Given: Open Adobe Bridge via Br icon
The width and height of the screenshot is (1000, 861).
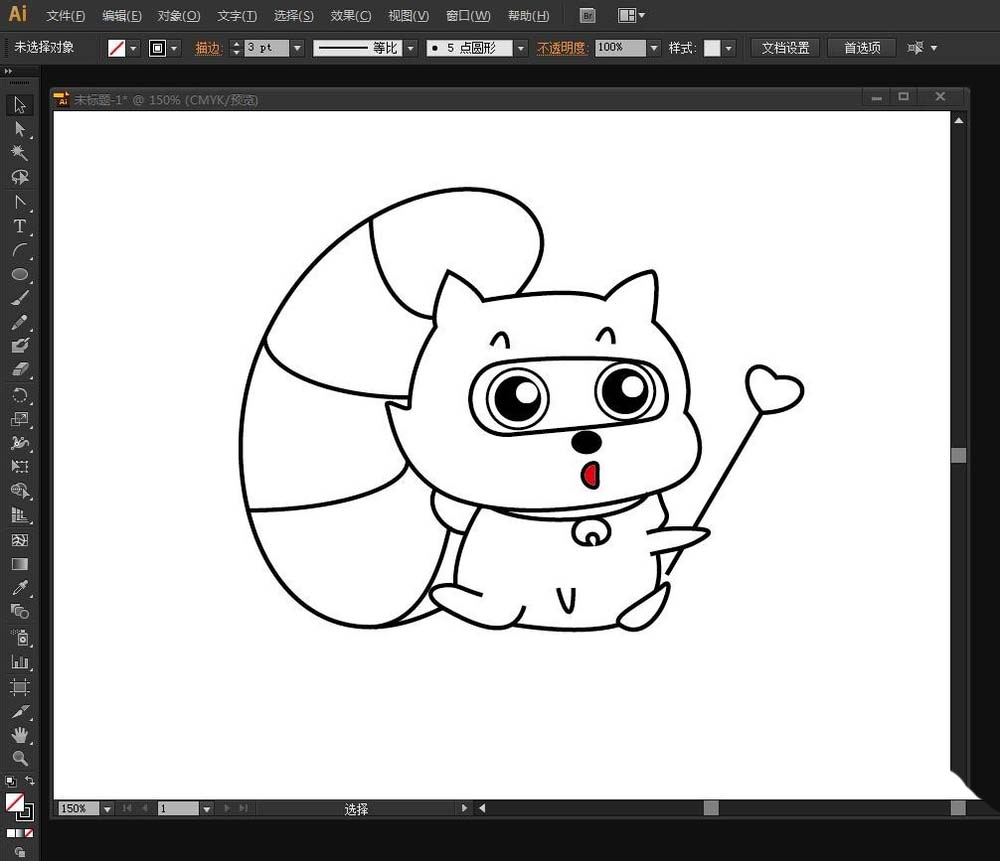Looking at the screenshot, I should point(587,16).
